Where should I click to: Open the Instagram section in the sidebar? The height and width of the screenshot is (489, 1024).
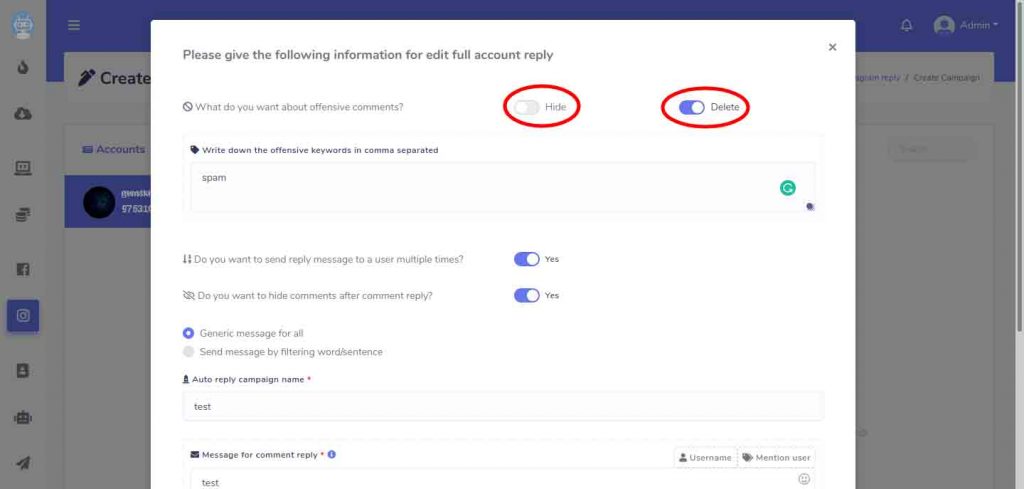coord(23,316)
